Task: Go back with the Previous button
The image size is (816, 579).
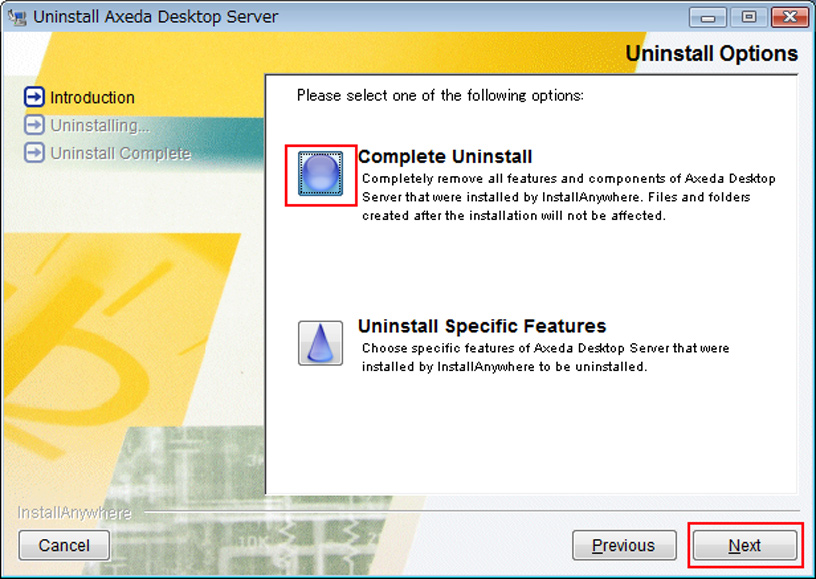Action: click(x=624, y=545)
